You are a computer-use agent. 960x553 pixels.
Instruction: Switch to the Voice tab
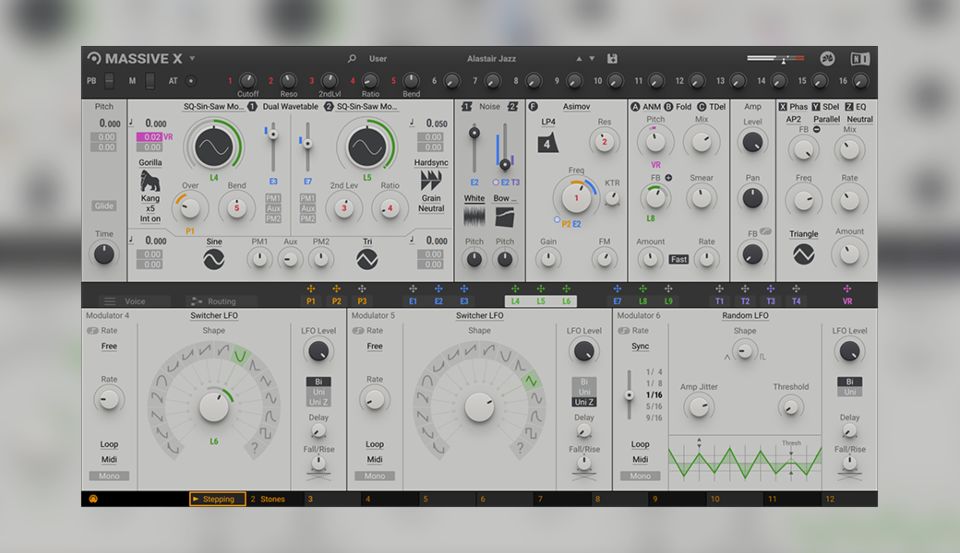click(135, 301)
